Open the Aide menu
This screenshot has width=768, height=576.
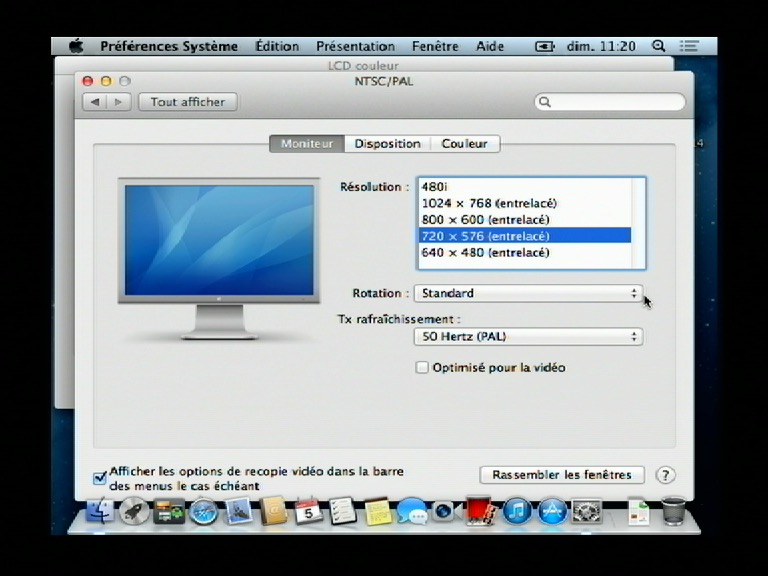tap(490, 47)
